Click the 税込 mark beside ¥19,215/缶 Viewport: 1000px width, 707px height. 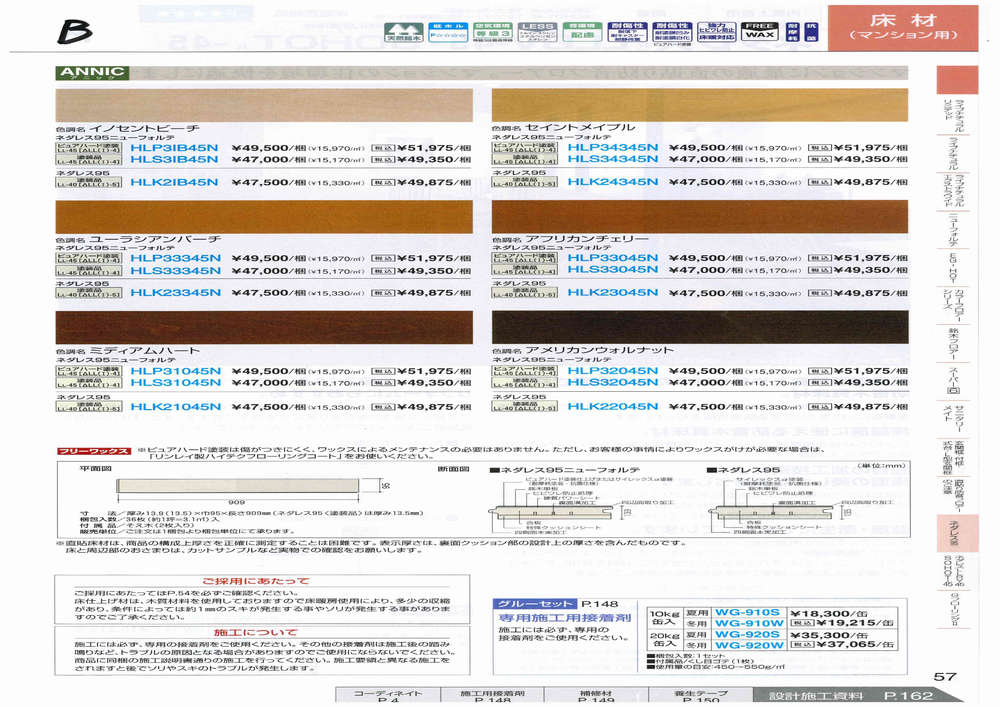coord(802,623)
